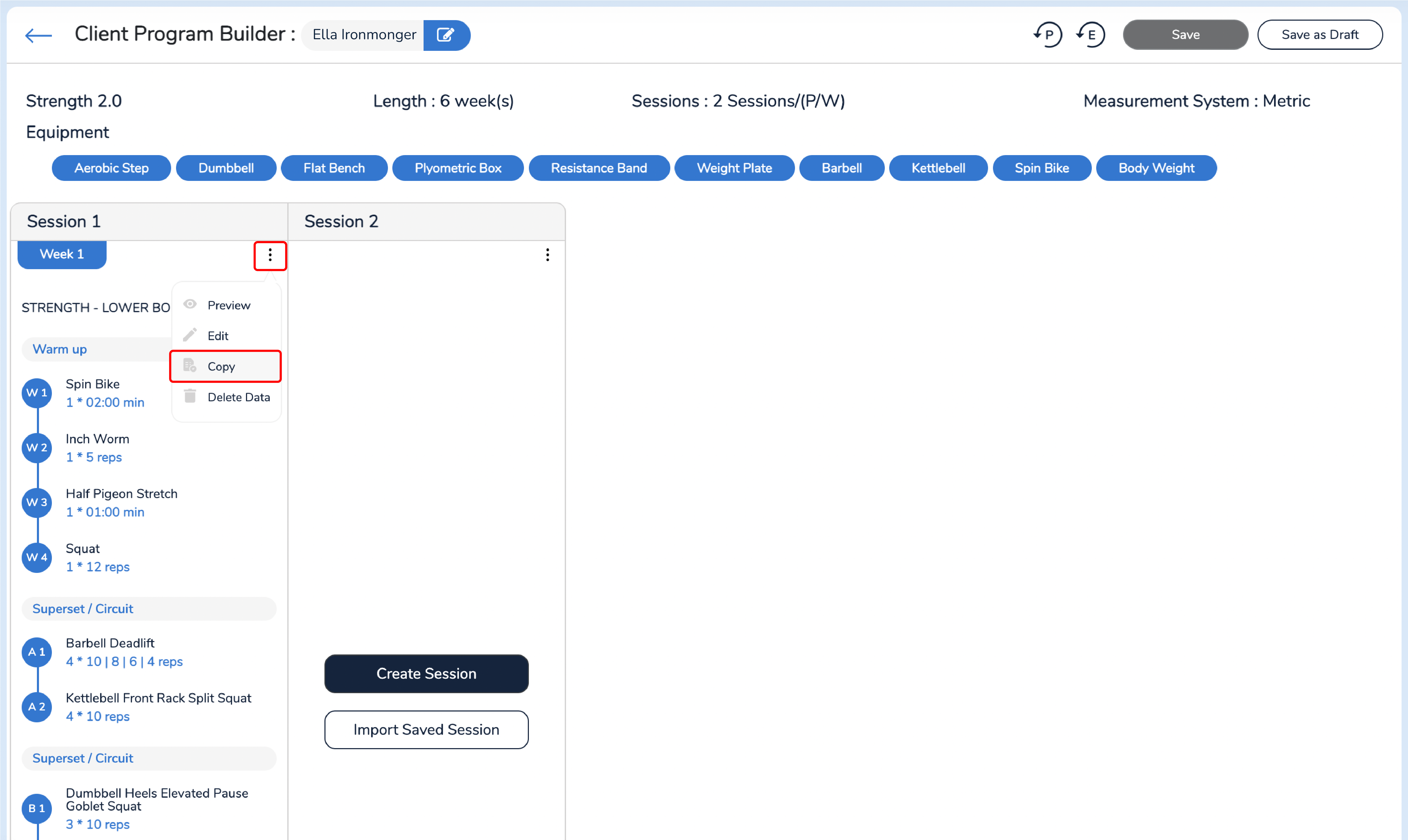Click the Barbell Deadlift exercise name

[x=110, y=643]
